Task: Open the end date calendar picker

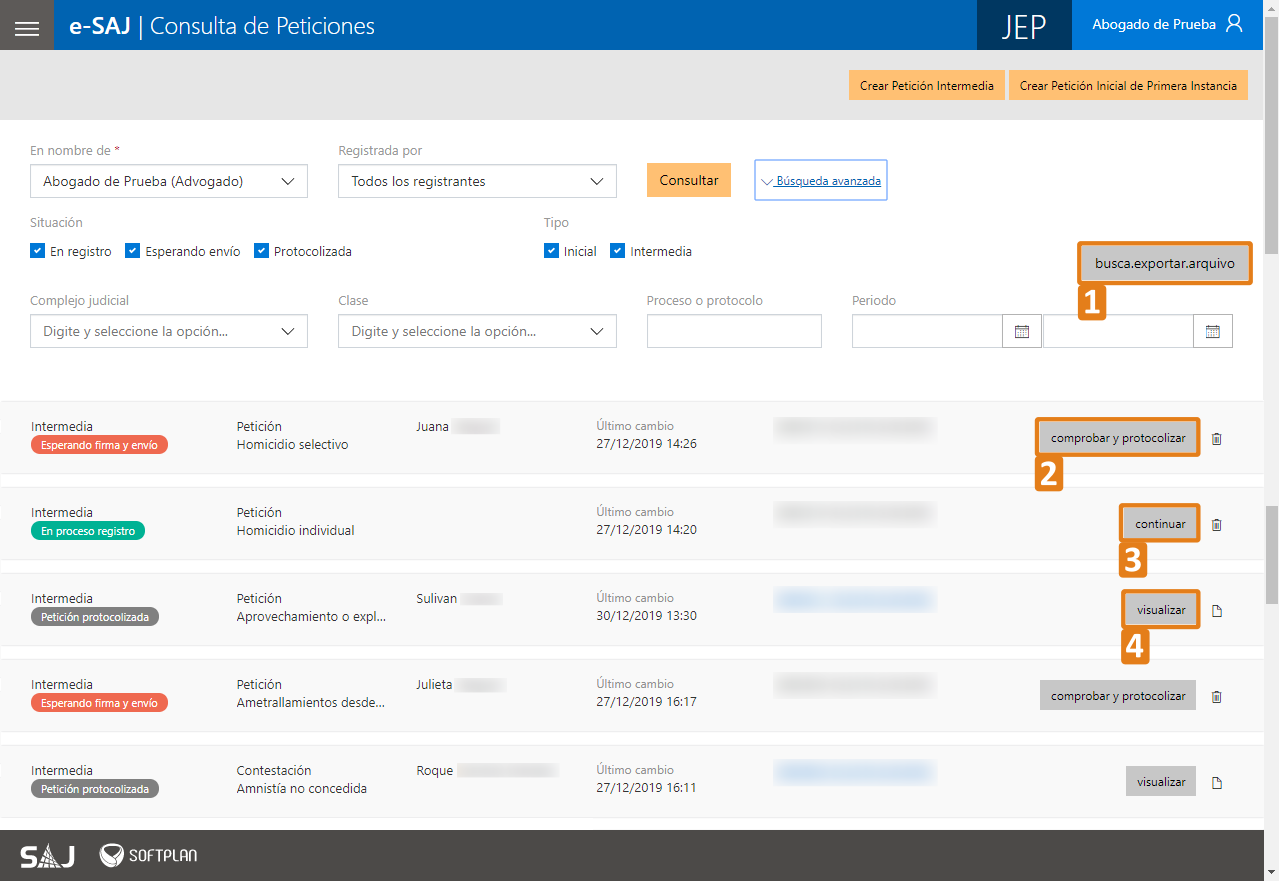Action: (1213, 331)
